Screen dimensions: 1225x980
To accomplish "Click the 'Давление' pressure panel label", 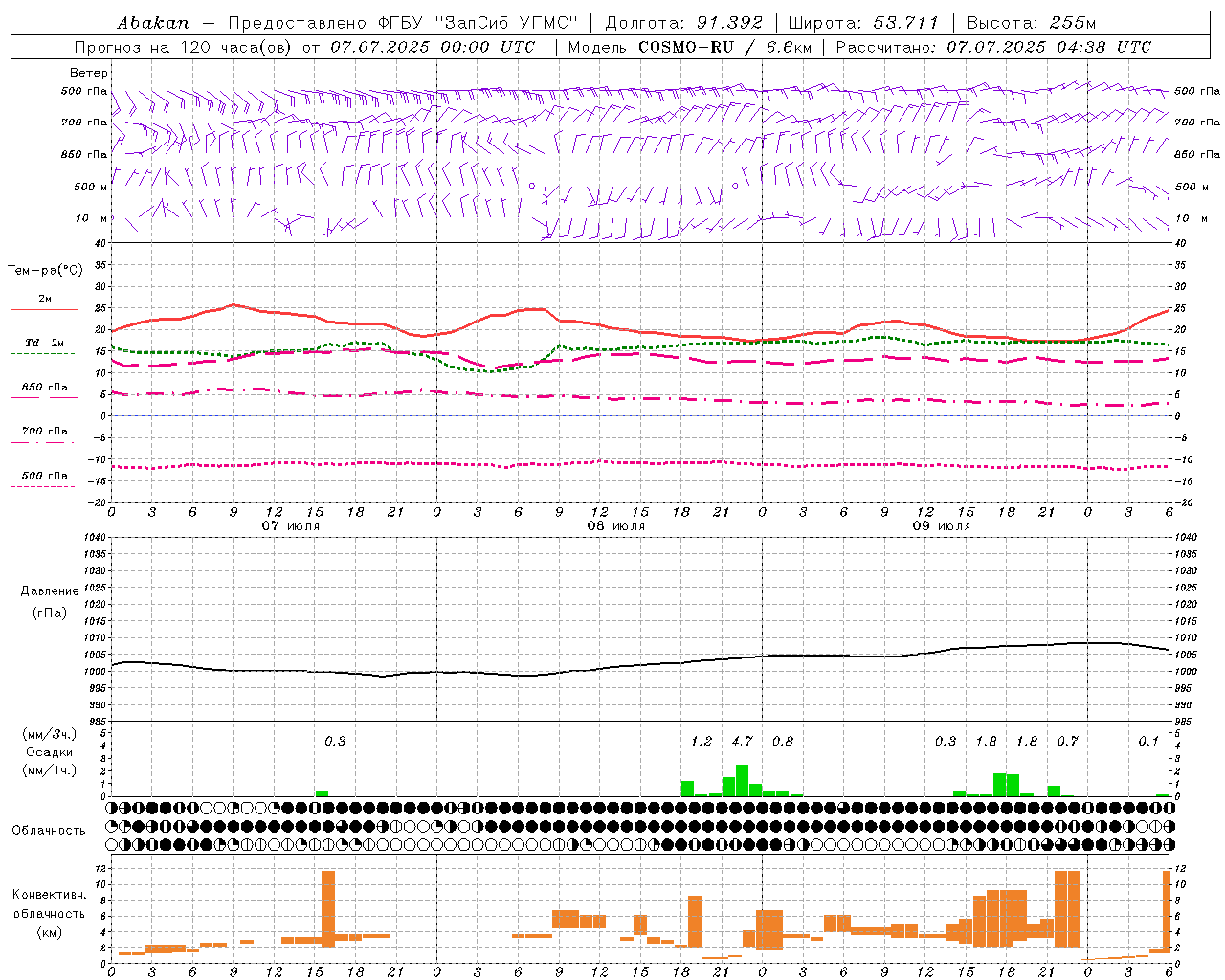I will (x=49, y=591).
